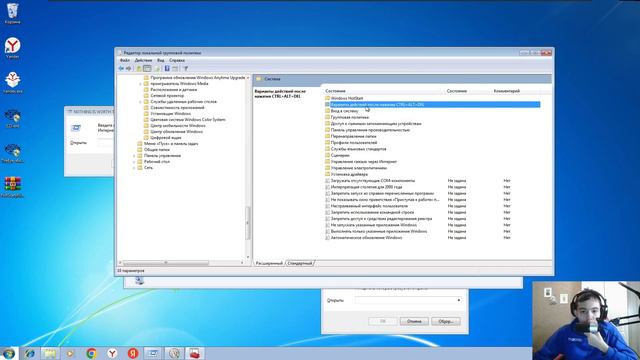Click the Filter funnel toolbar icon
Screen dimensions: 640x360
[186, 69]
